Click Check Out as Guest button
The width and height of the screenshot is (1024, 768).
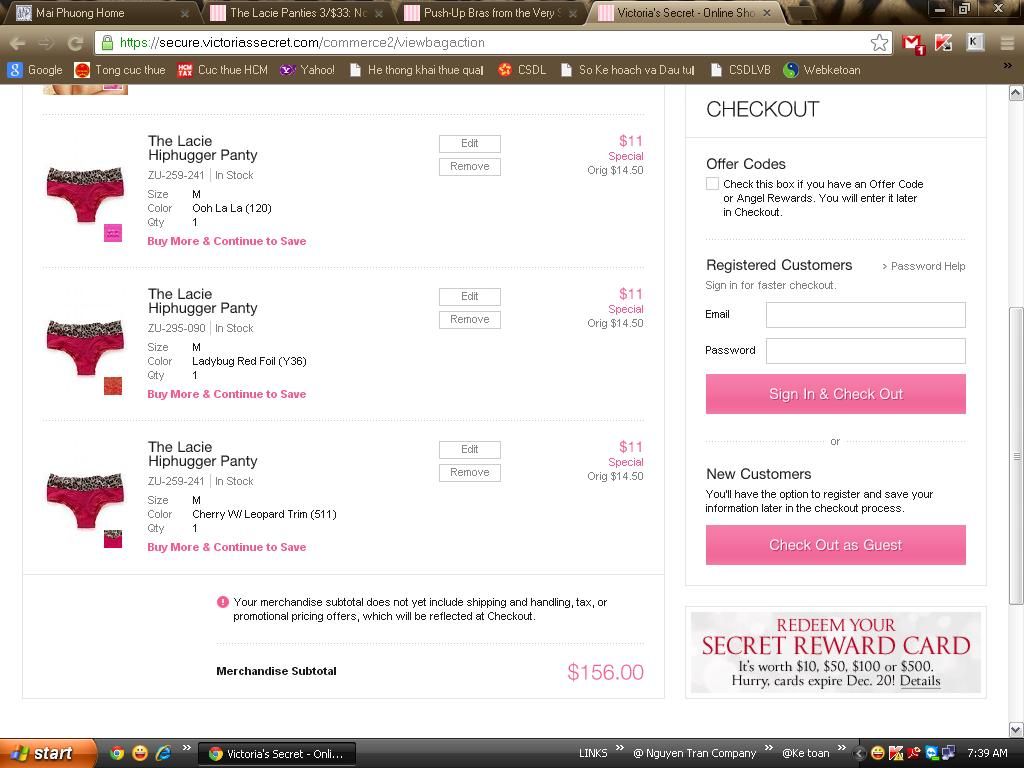[x=835, y=545]
